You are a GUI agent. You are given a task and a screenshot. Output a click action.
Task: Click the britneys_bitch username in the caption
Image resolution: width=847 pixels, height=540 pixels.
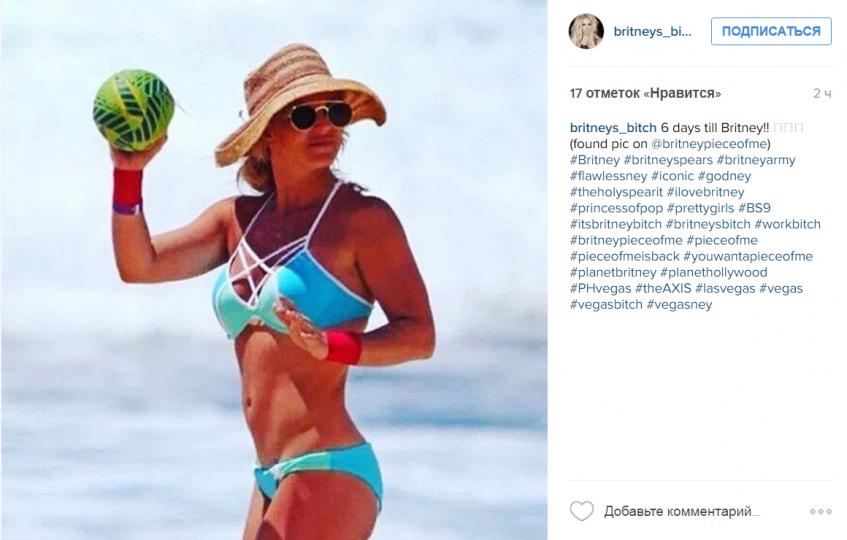pos(613,128)
